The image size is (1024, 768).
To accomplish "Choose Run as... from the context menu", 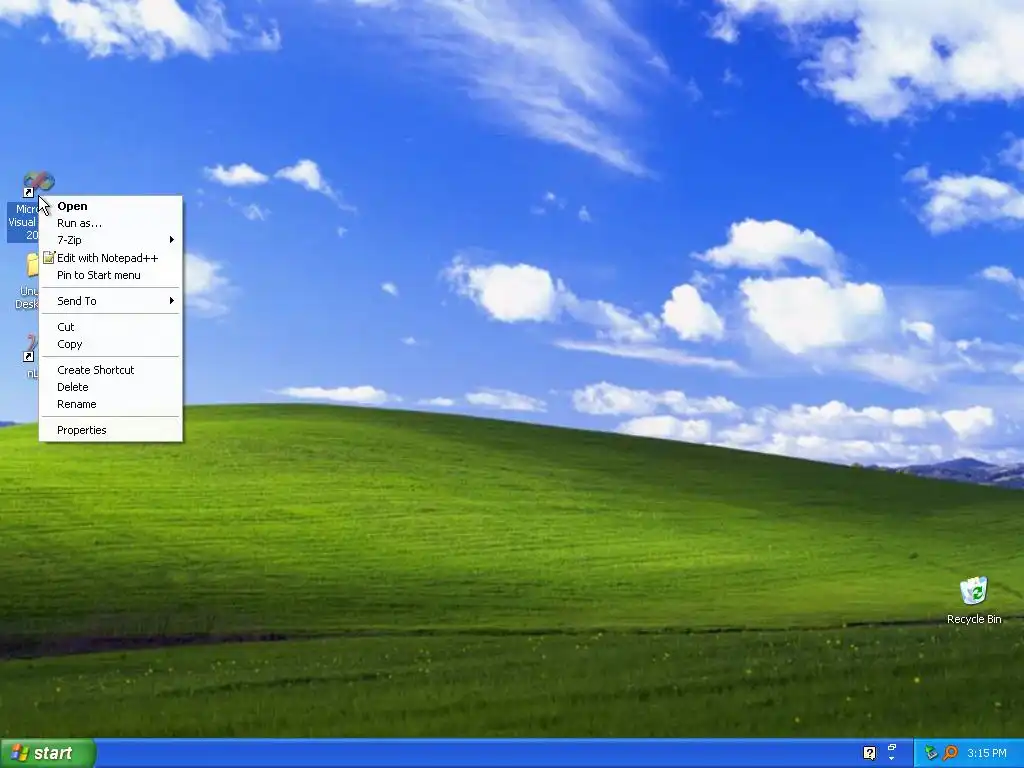I will coord(111,223).
